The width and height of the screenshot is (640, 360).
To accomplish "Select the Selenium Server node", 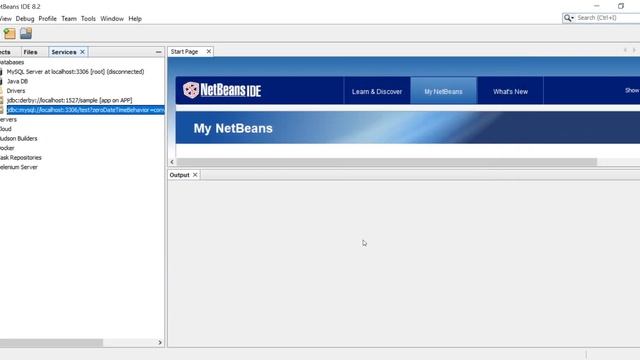I will [19, 167].
